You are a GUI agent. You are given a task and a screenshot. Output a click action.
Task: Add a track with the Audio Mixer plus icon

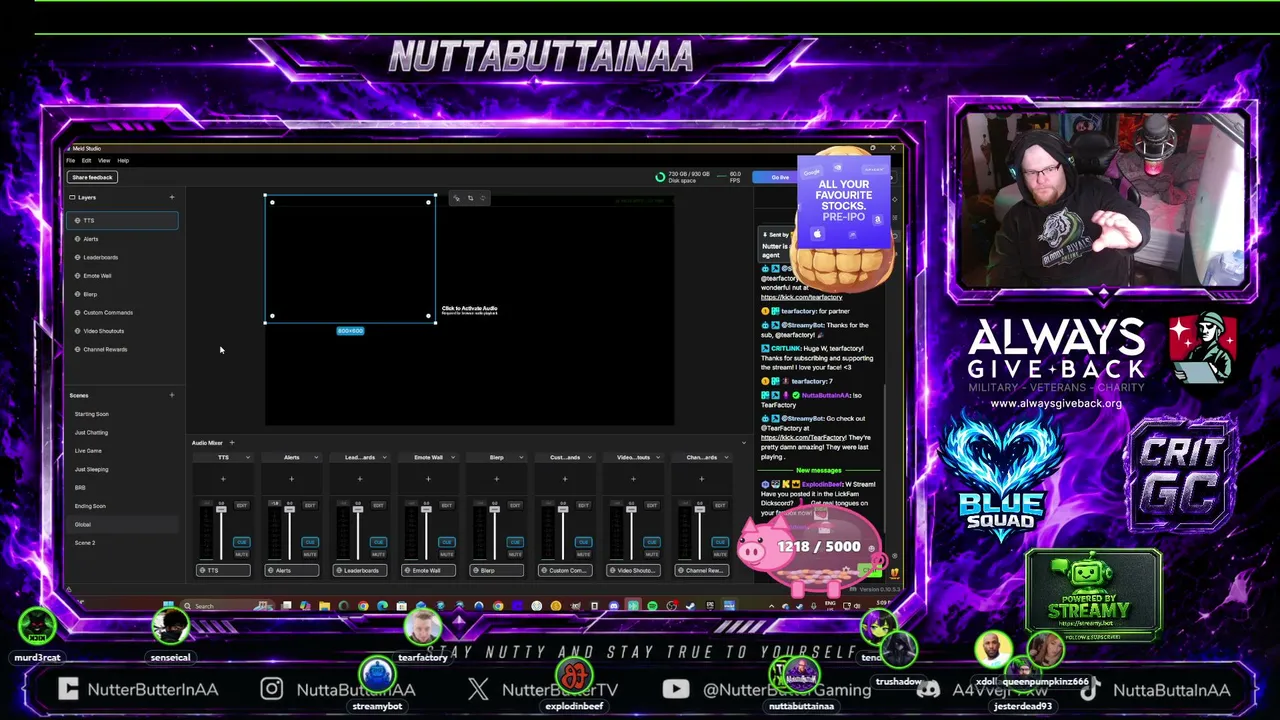click(x=231, y=442)
